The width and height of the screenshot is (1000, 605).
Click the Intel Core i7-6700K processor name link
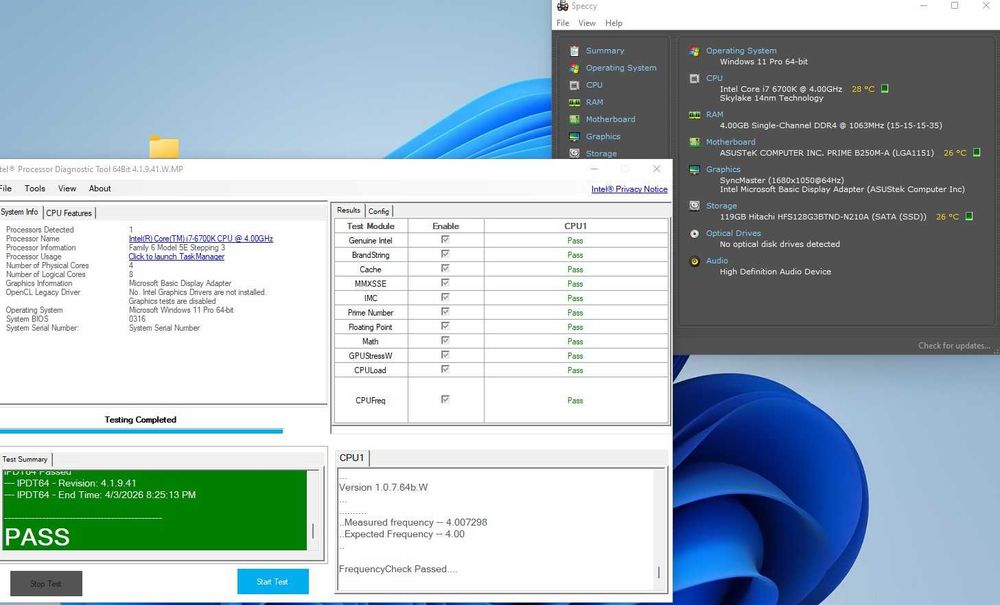201,238
